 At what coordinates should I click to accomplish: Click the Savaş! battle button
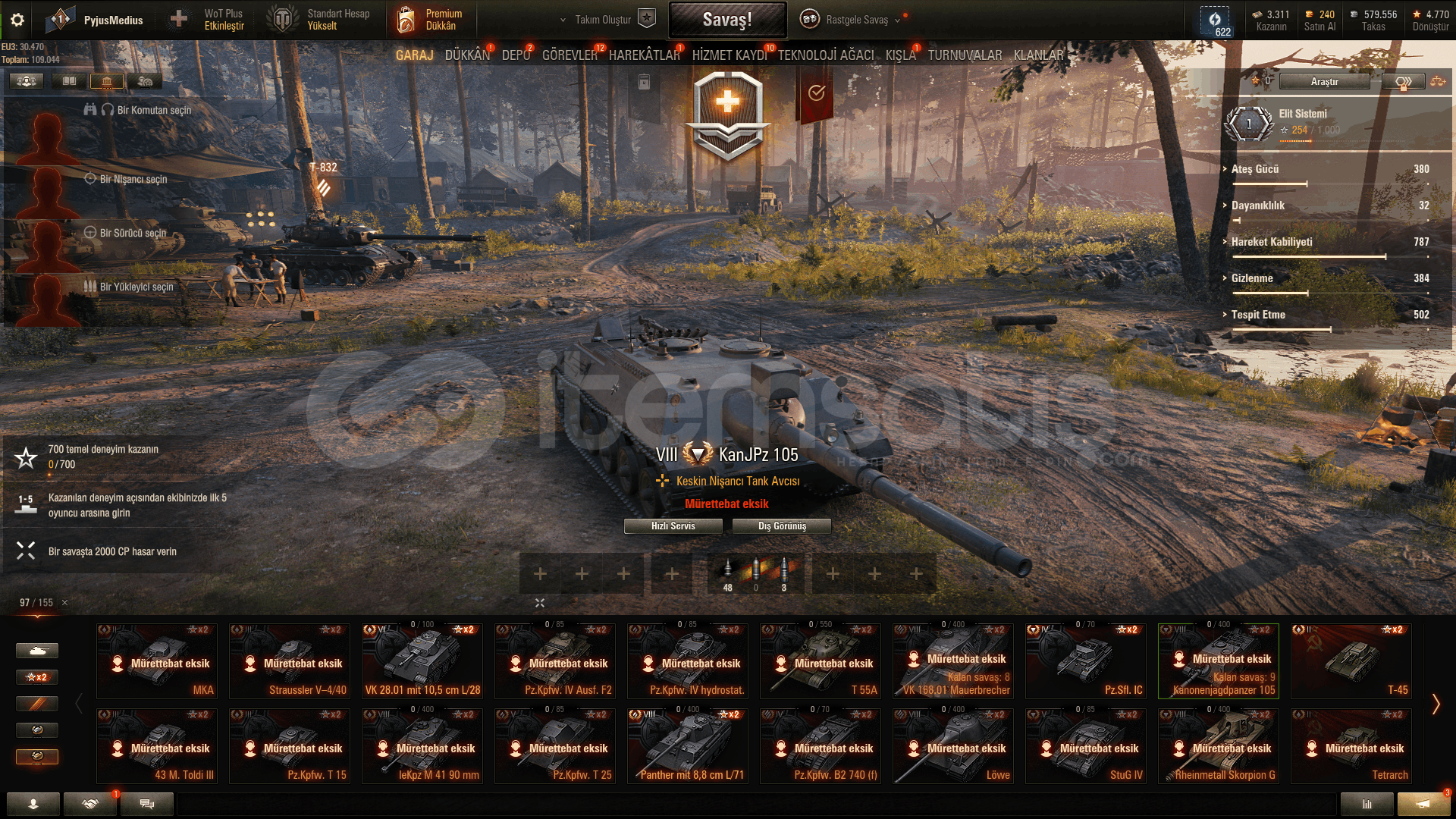tap(727, 20)
